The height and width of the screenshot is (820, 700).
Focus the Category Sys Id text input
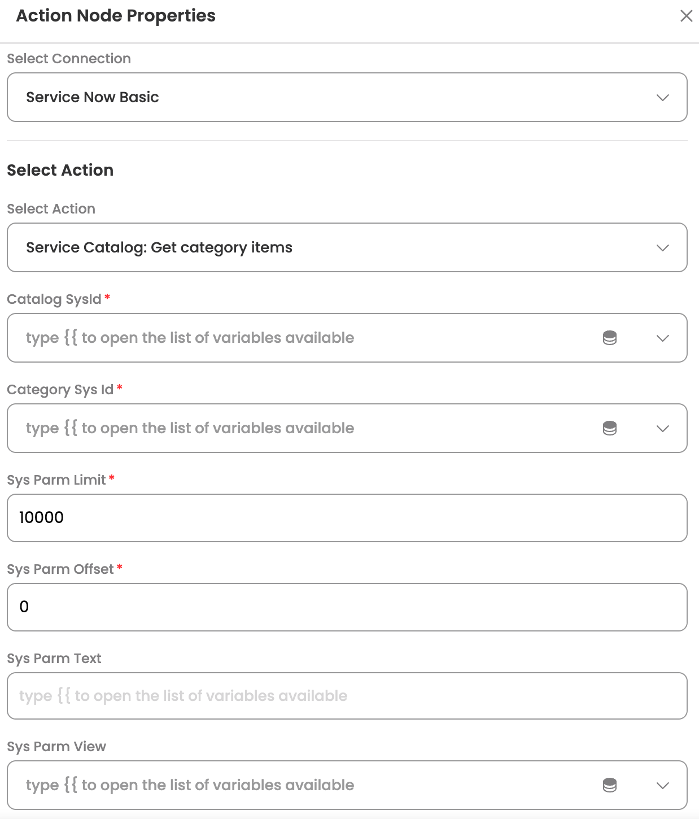coord(303,428)
